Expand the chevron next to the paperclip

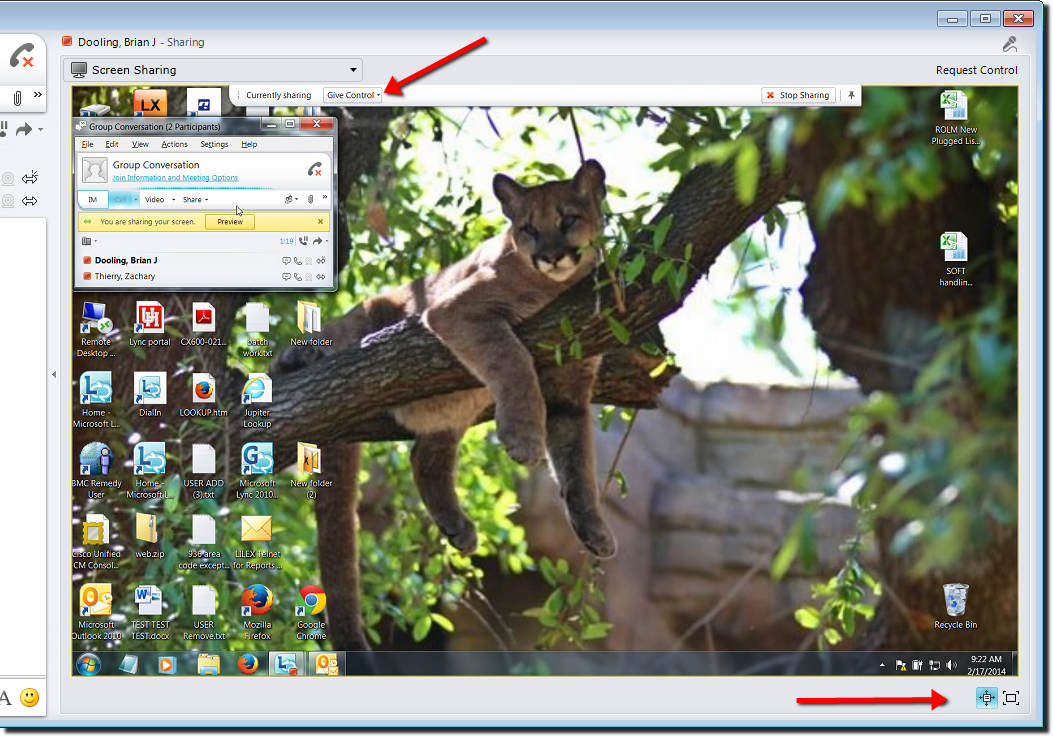click(x=38, y=95)
